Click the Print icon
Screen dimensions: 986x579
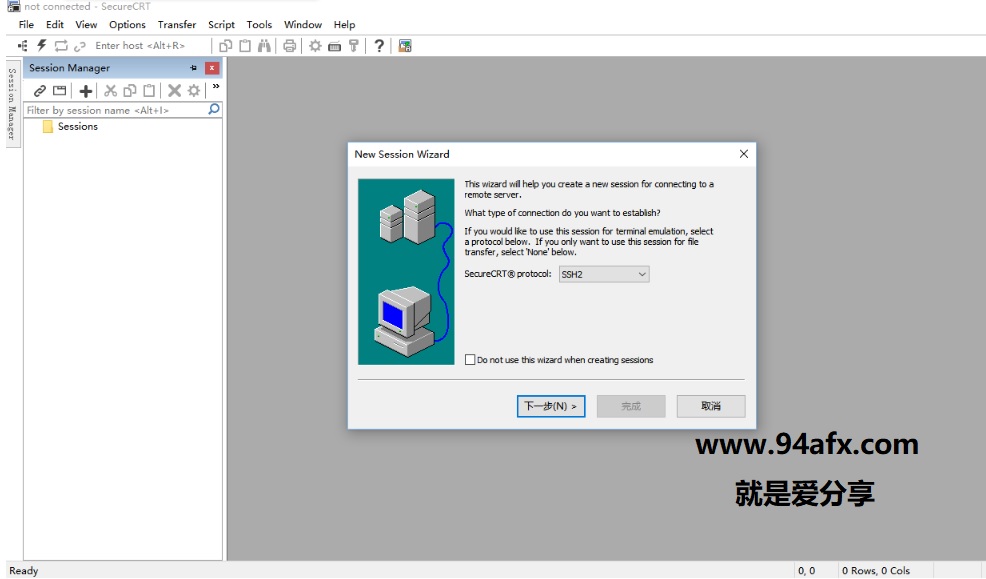click(x=289, y=46)
